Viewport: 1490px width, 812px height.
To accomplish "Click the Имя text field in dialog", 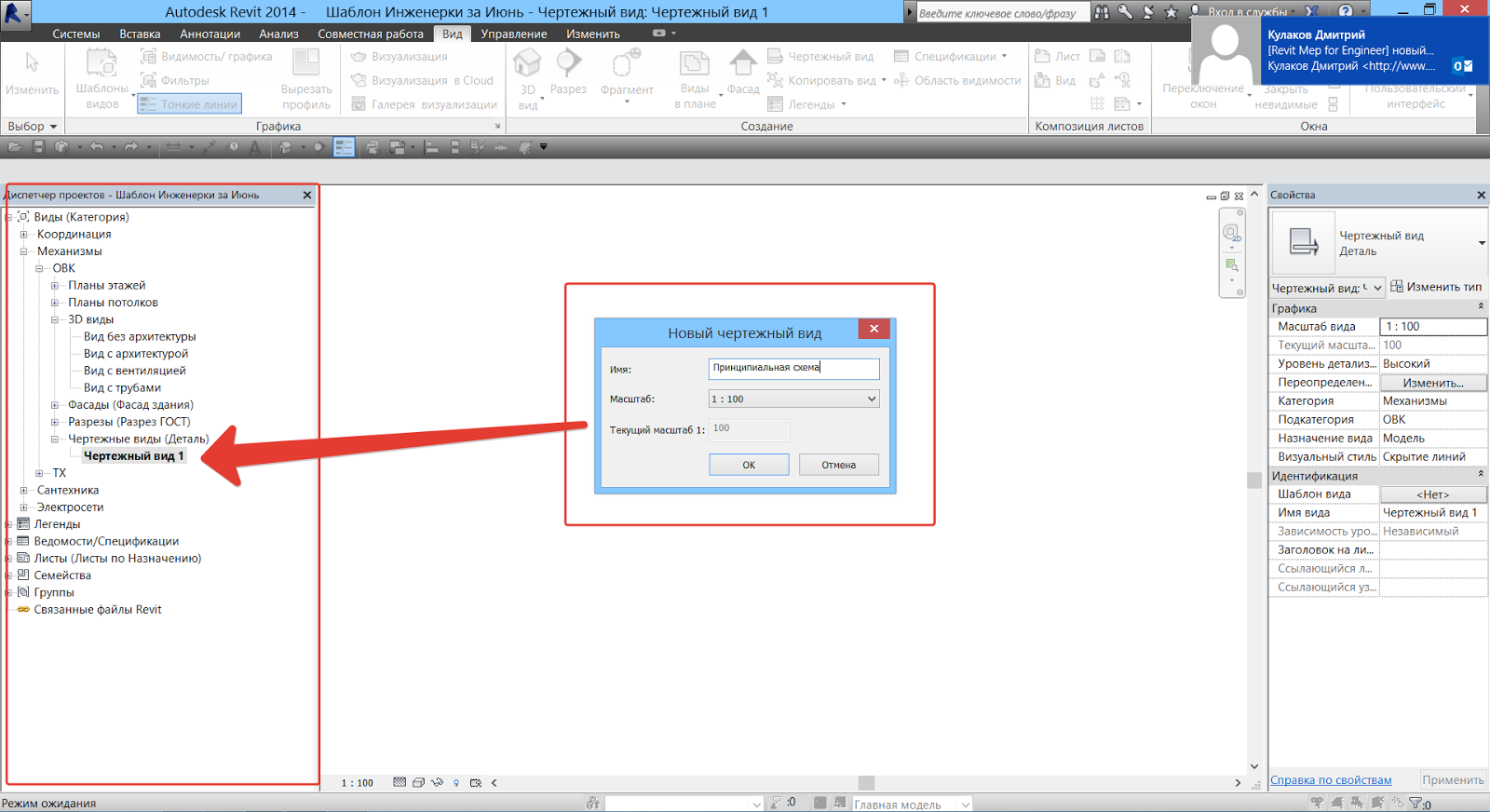I will [793, 368].
